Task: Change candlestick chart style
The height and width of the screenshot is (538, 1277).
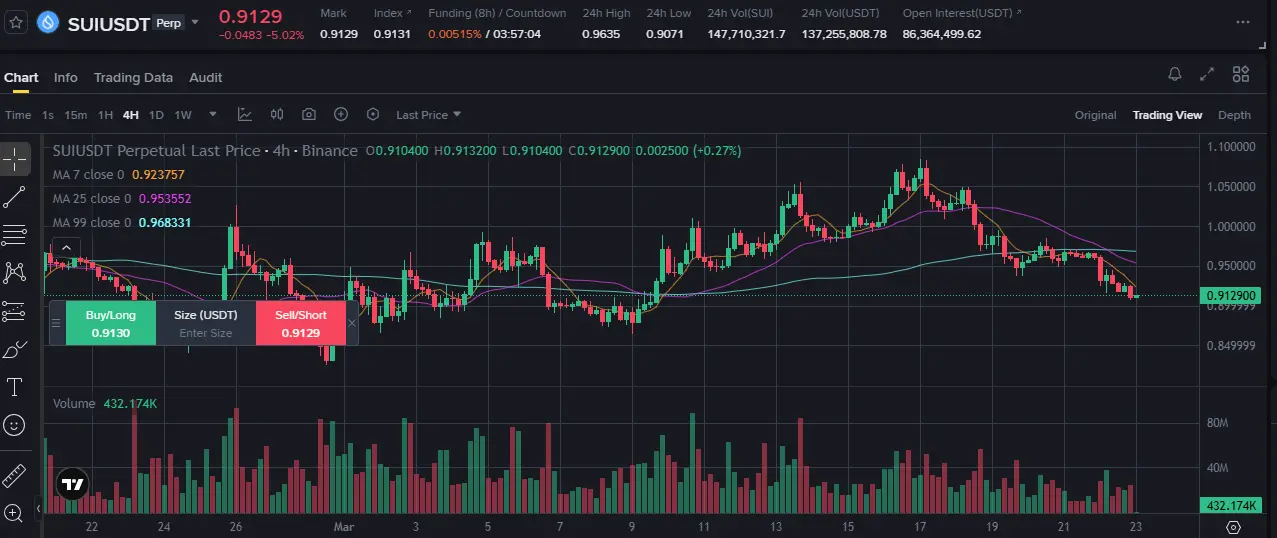Action: 278,115
